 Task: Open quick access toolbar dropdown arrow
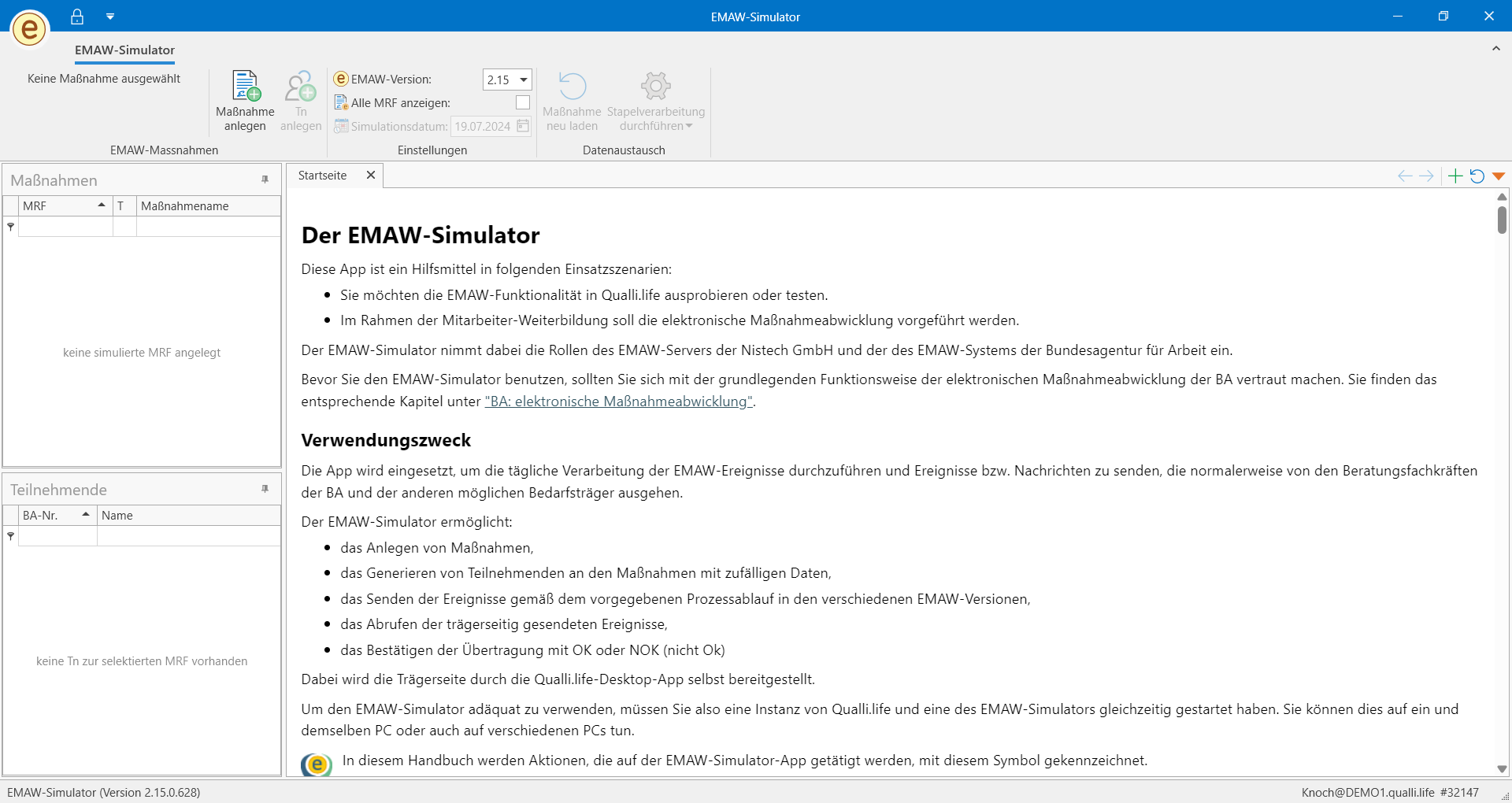point(110,17)
